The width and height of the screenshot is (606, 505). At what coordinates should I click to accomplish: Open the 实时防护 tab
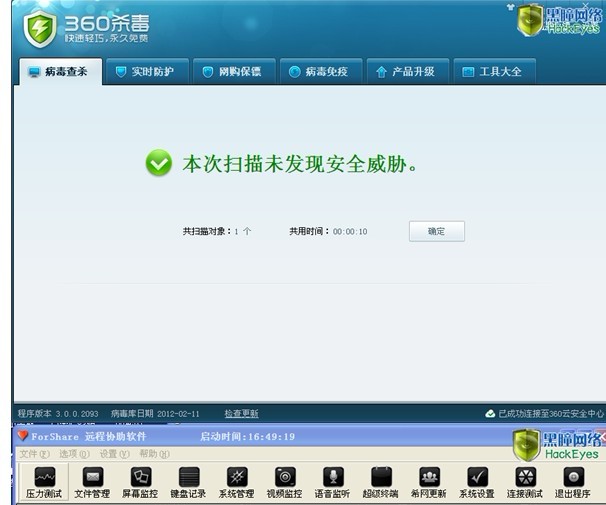click(x=147, y=71)
